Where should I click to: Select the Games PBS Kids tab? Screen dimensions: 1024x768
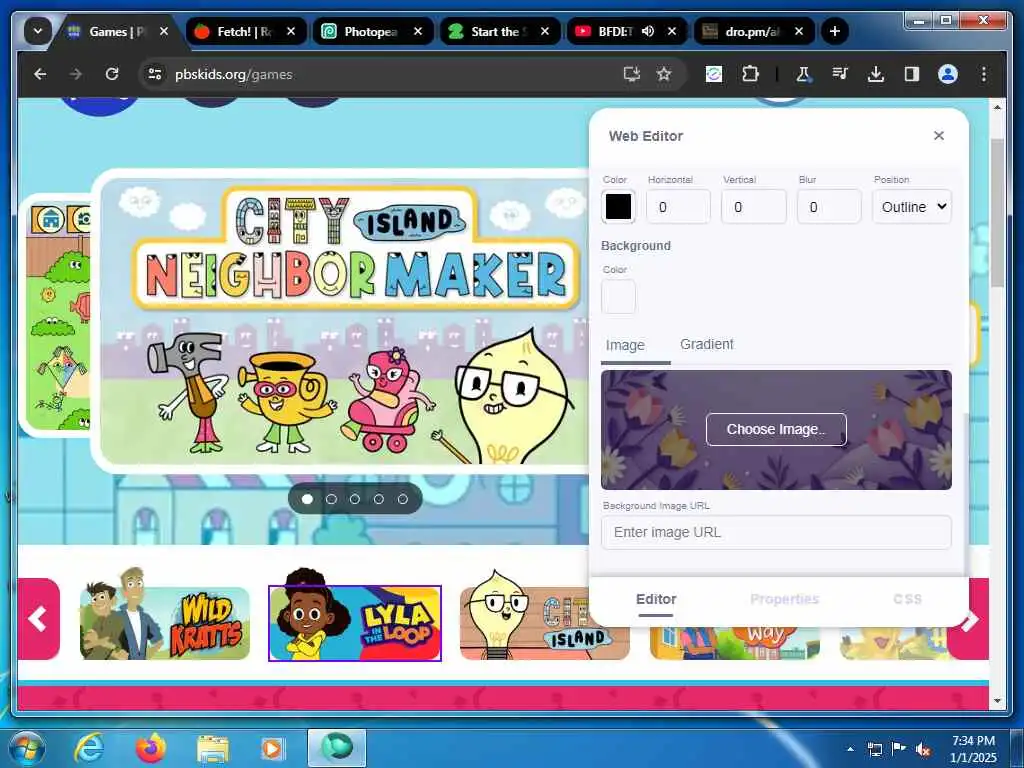coord(119,31)
